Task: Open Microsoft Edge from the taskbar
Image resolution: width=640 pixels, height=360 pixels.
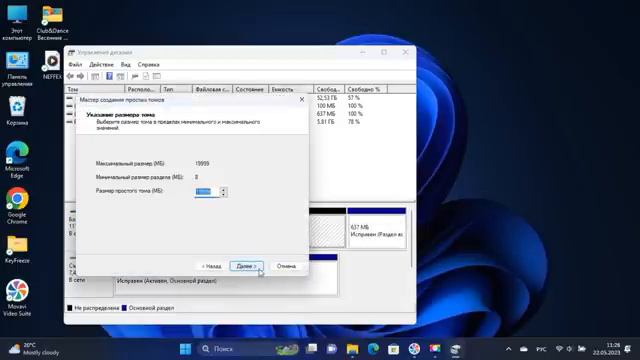Action: (373, 349)
